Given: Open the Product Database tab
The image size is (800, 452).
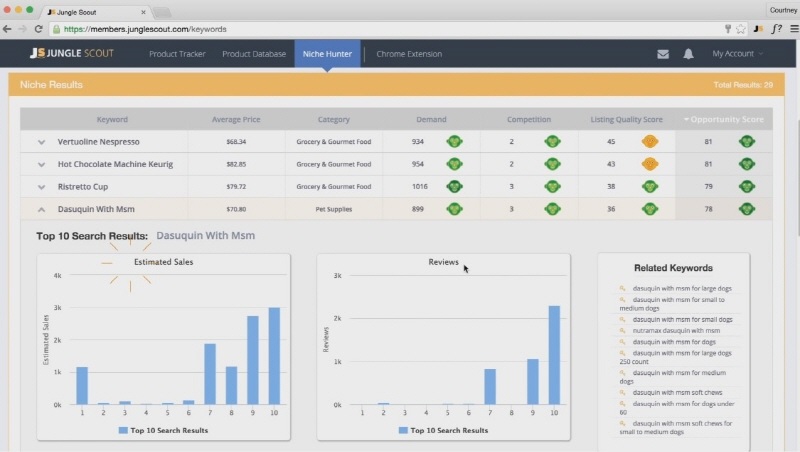Looking at the screenshot, I should pos(254,54).
